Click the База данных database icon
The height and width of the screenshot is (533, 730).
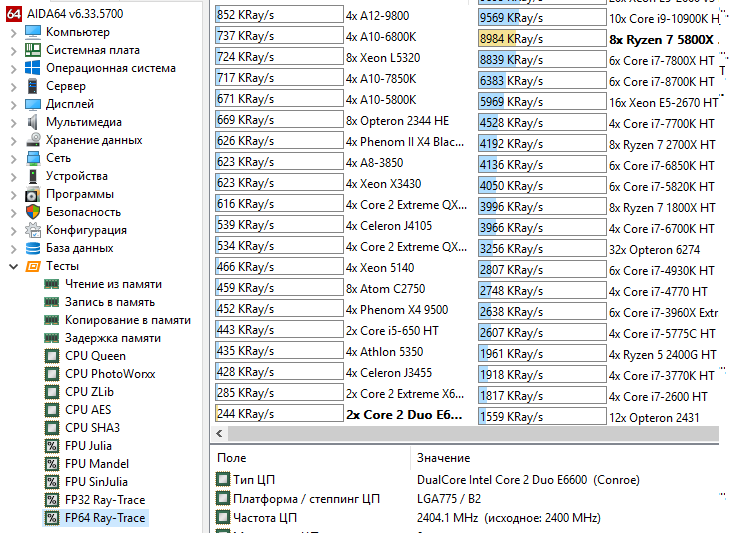click(x=33, y=248)
